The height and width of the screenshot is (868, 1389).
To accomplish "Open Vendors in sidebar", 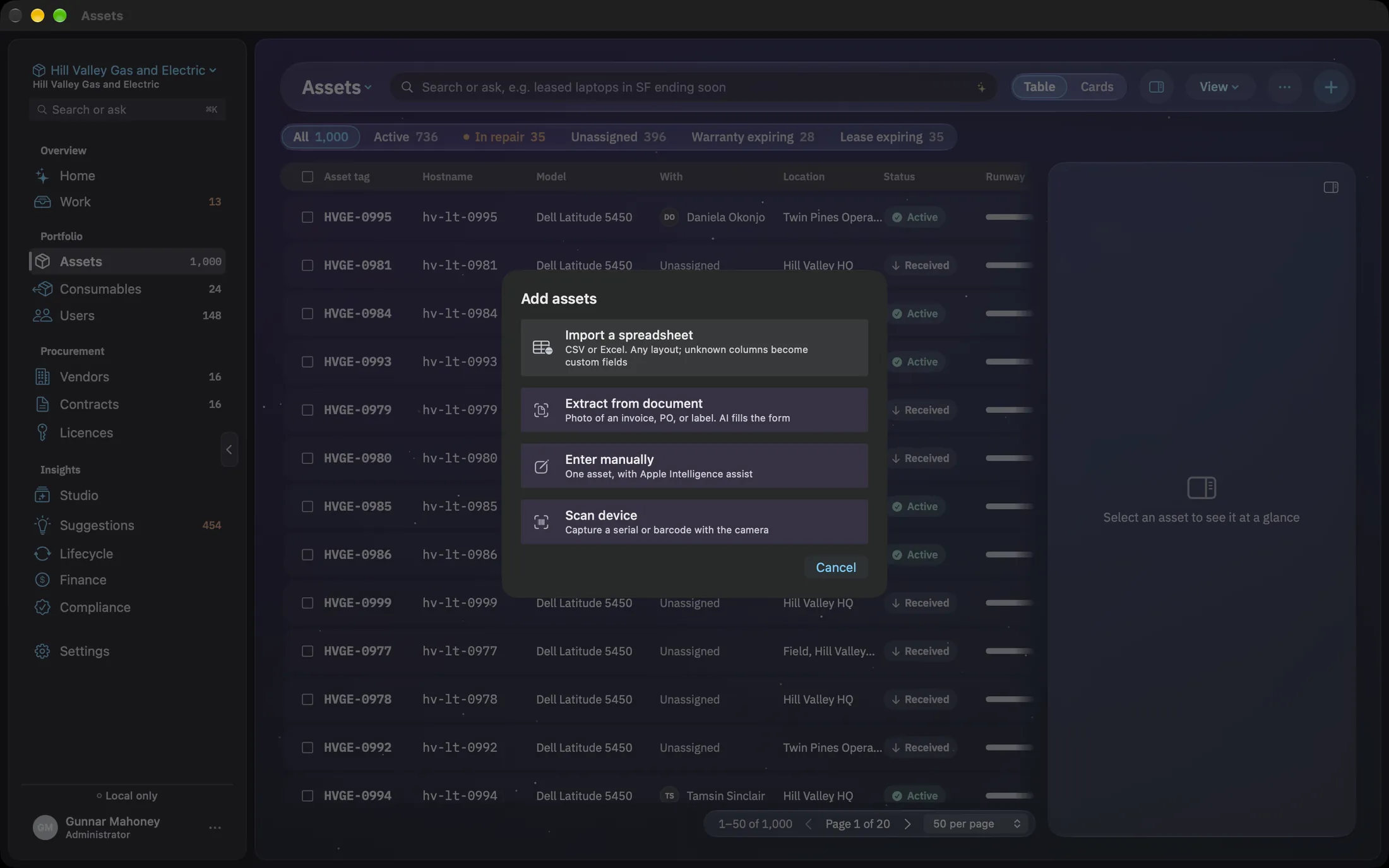I will click(127, 377).
